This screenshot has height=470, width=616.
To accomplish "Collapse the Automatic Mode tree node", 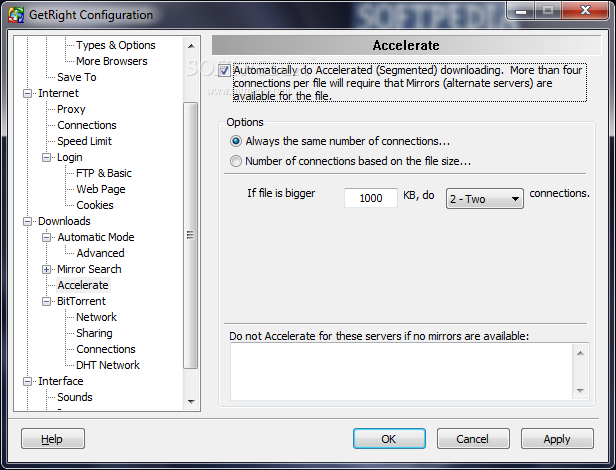I will pyautogui.click(x=46, y=238).
